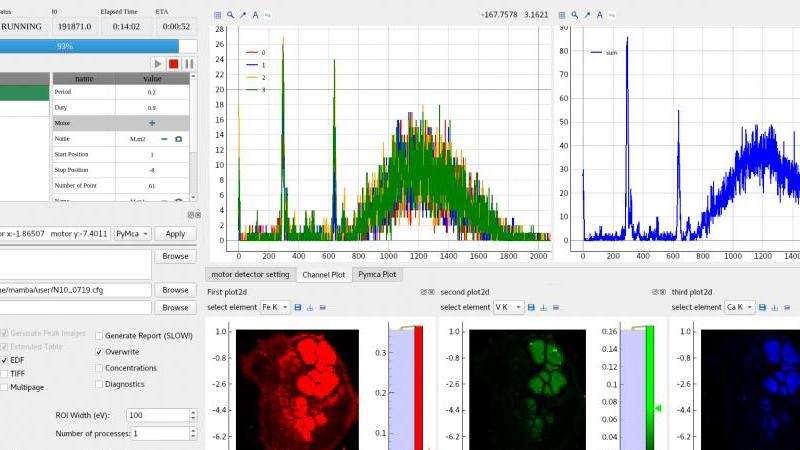The height and width of the screenshot is (450, 800).
Task: Click the Number of Point value cell
Action: click(152, 186)
